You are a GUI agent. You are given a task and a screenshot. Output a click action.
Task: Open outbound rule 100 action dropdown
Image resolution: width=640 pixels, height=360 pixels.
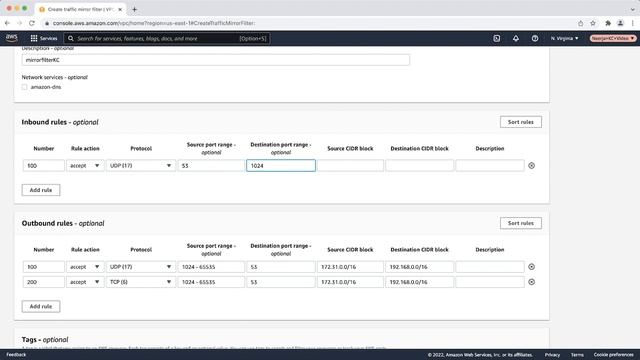click(x=85, y=267)
